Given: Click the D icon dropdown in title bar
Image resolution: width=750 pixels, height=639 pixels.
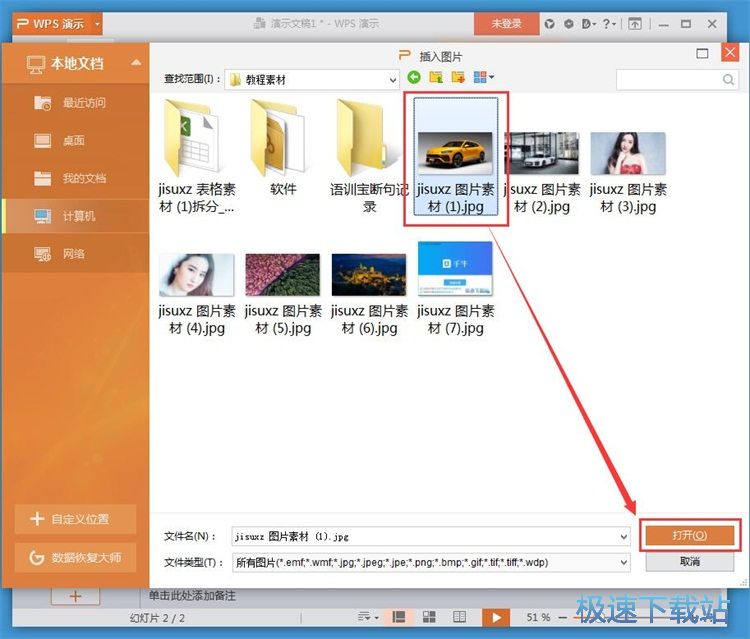Looking at the screenshot, I should (x=589, y=23).
